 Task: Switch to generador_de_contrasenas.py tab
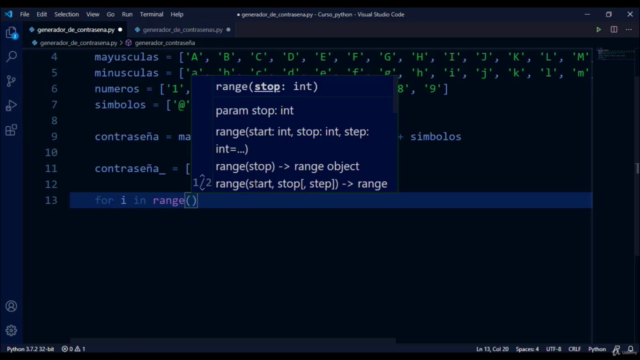click(x=182, y=30)
